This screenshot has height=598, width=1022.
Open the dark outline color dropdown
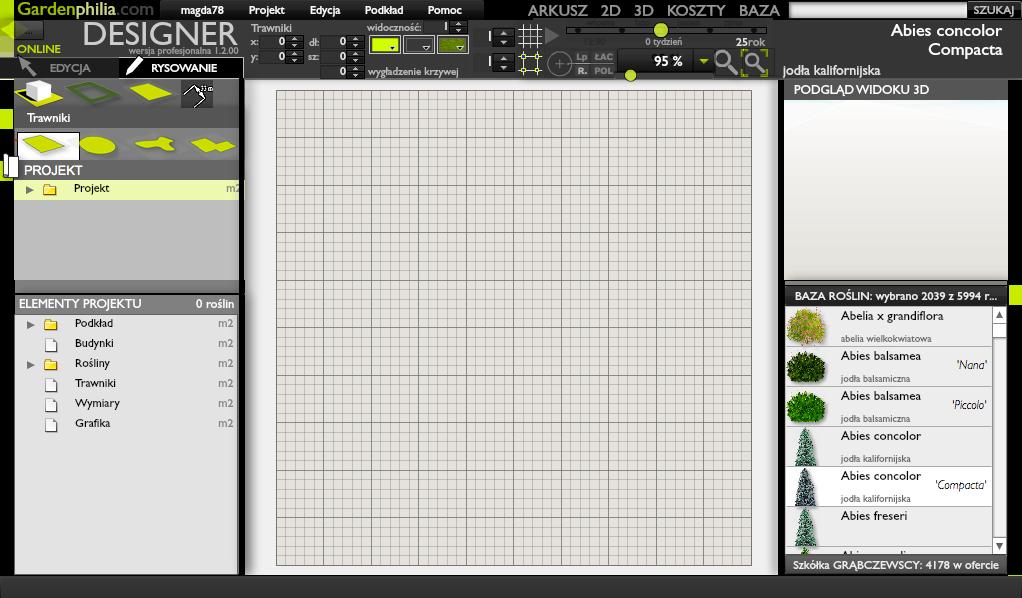[x=418, y=45]
